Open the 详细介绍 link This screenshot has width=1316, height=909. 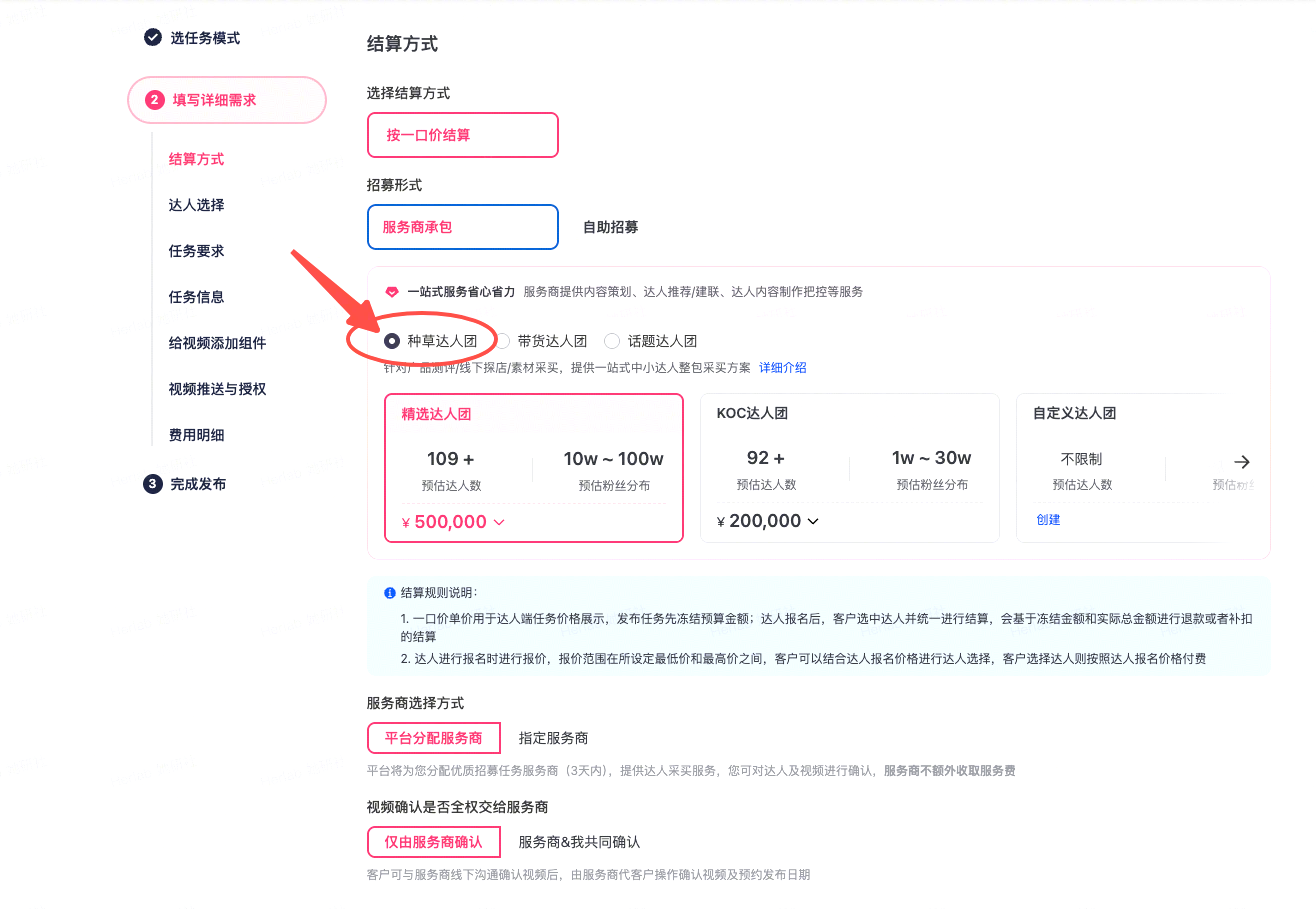pos(782,367)
